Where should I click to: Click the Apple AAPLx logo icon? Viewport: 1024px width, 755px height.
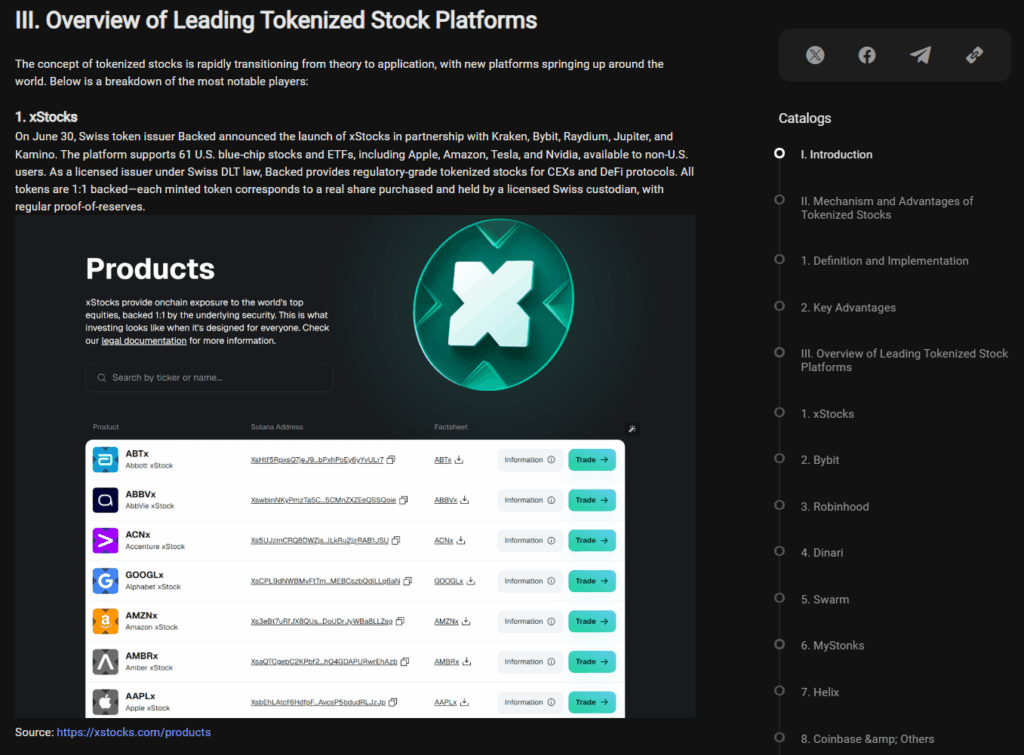[105, 702]
